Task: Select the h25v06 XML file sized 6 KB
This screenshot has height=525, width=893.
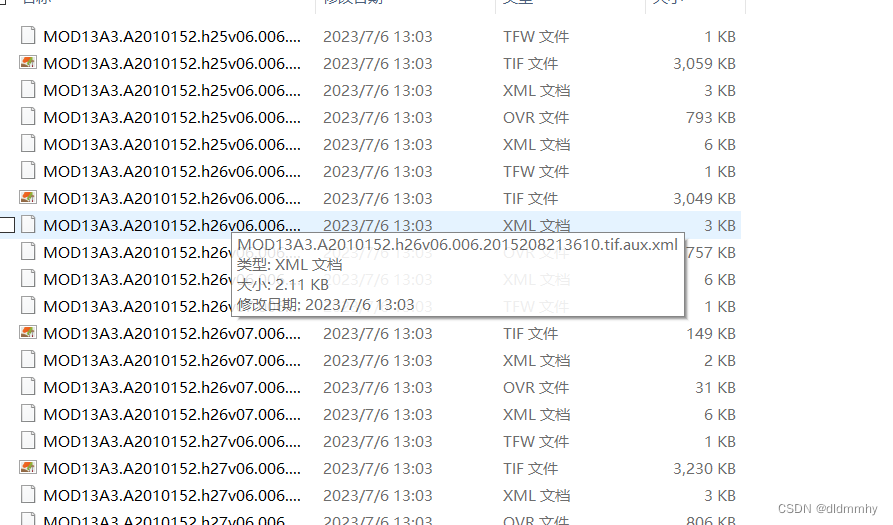Action: click(370, 144)
